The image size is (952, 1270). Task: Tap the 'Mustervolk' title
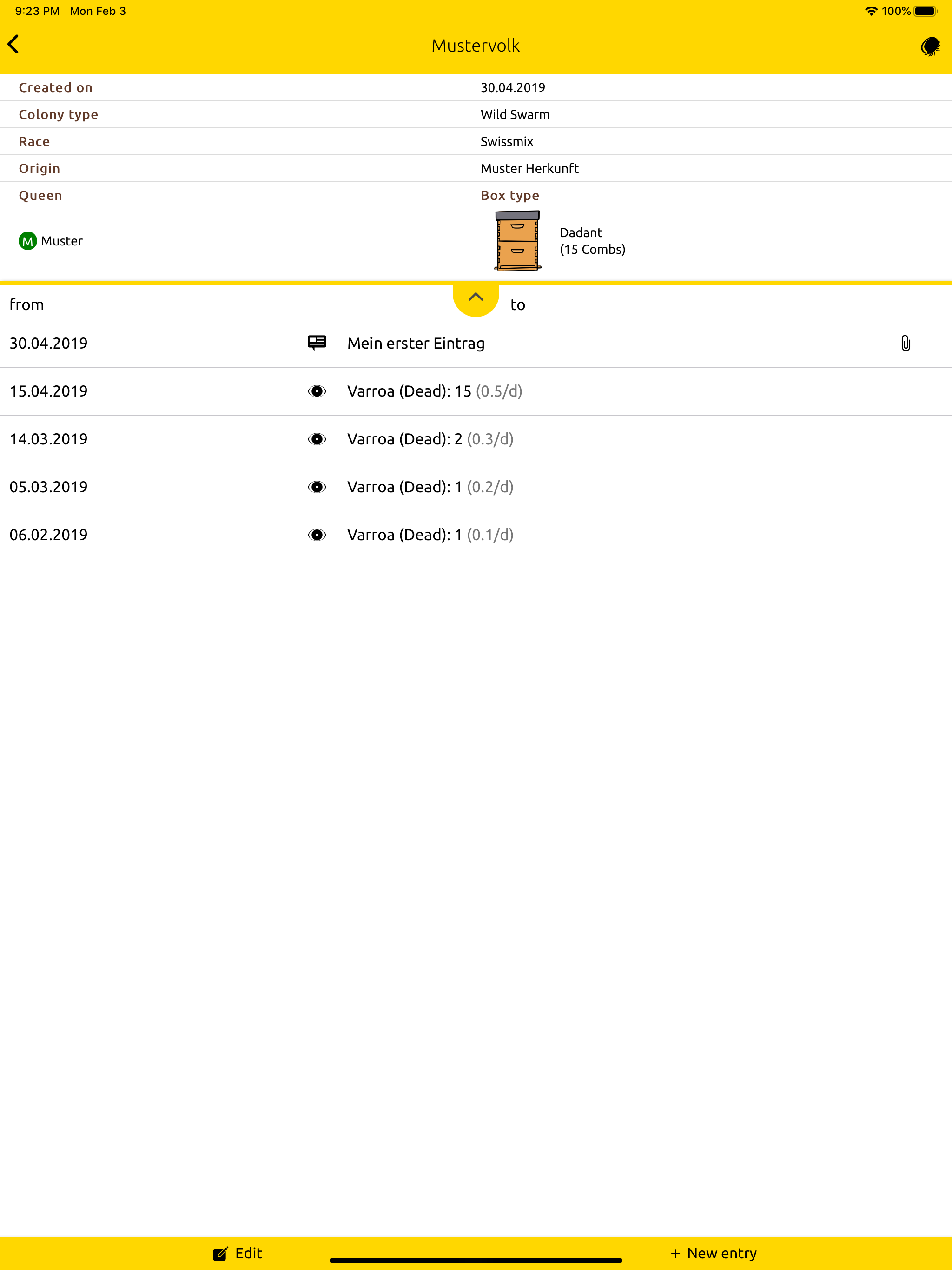pyautogui.click(x=476, y=46)
